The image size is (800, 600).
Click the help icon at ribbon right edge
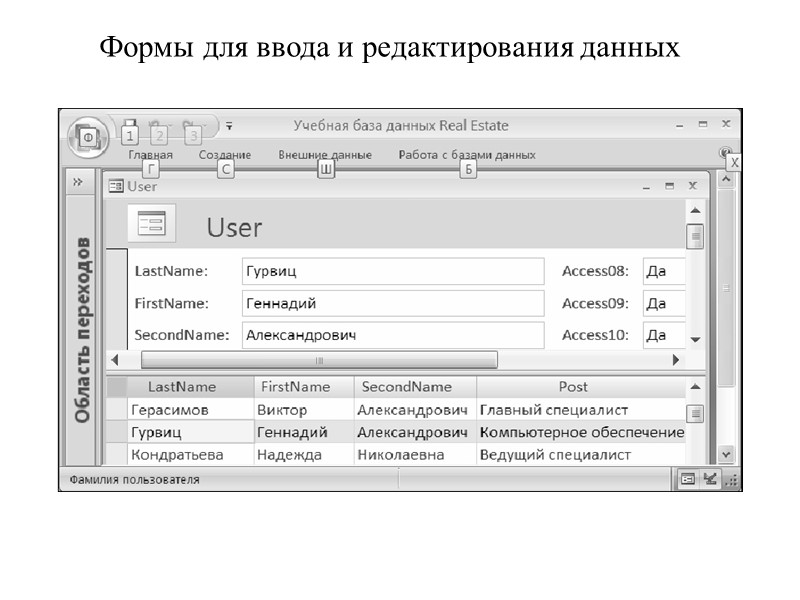pyautogui.click(x=724, y=152)
